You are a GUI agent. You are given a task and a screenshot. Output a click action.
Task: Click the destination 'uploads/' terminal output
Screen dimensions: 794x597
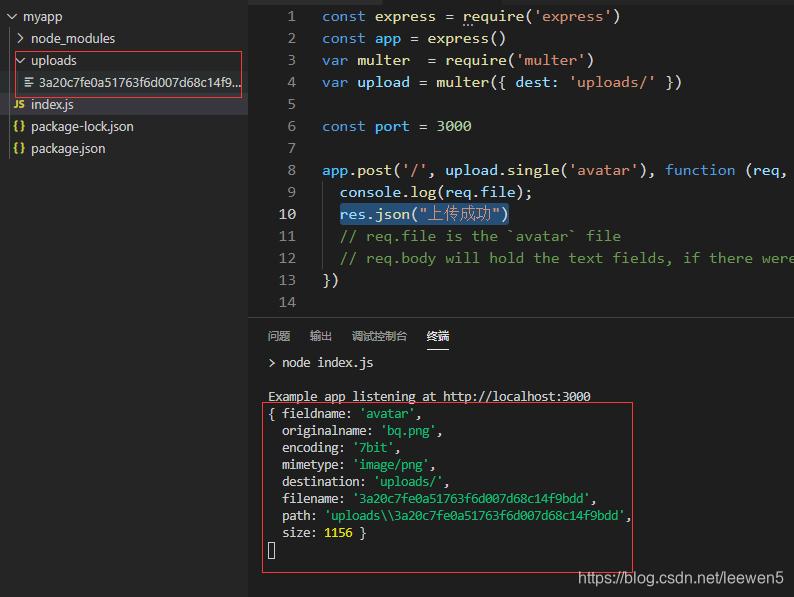pos(365,482)
